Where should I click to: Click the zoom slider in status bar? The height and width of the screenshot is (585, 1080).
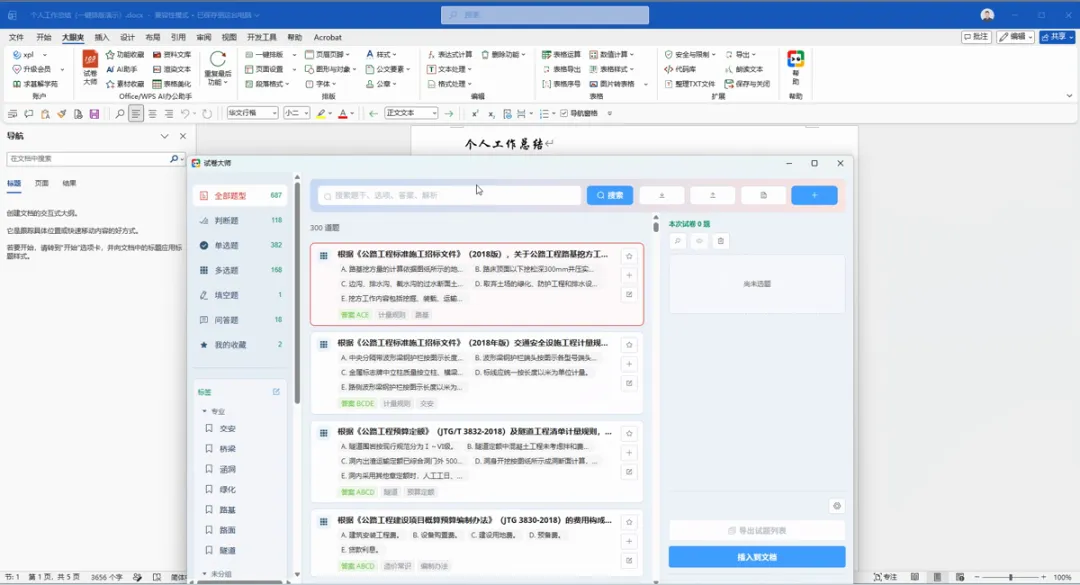(1010, 577)
